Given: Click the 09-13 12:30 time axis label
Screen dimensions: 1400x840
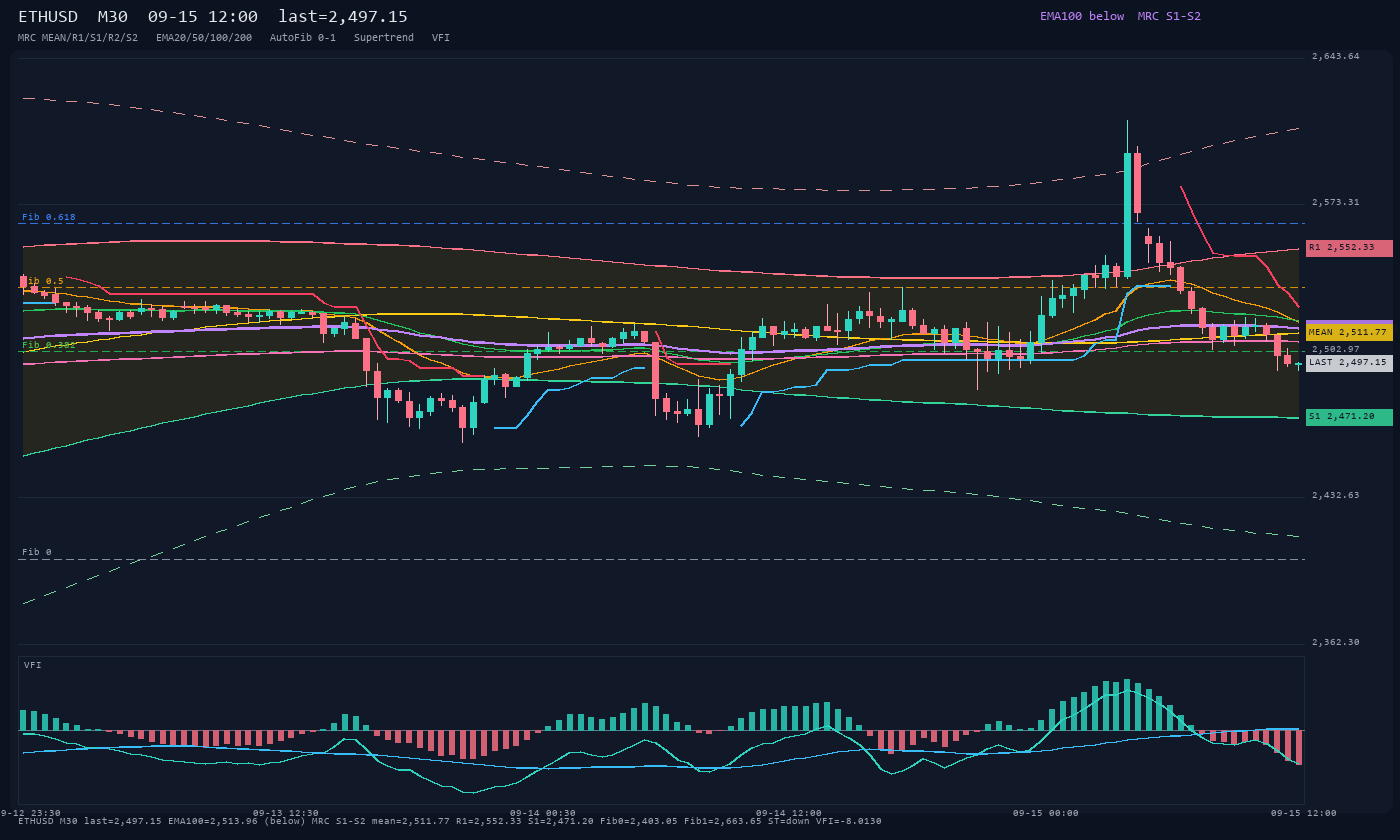Looking at the screenshot, I should click(x=286, y=813).
